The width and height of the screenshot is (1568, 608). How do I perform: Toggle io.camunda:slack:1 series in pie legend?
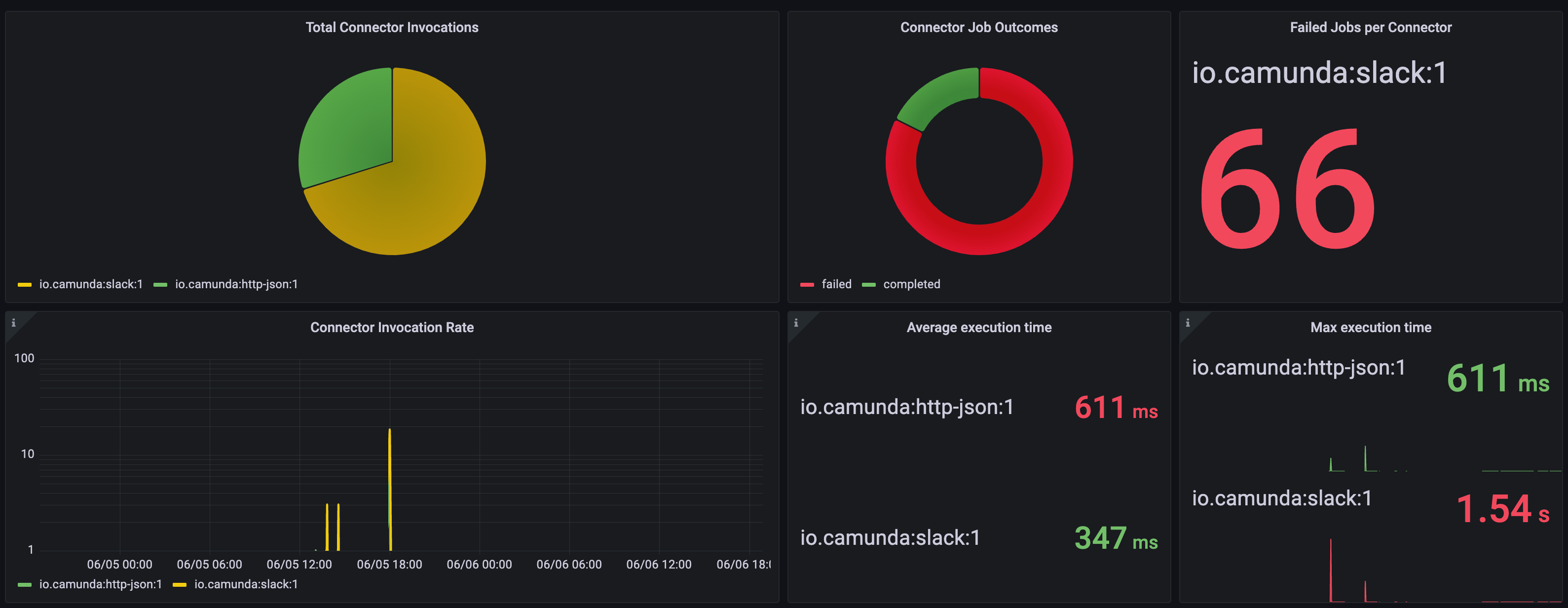pos(91,284)
